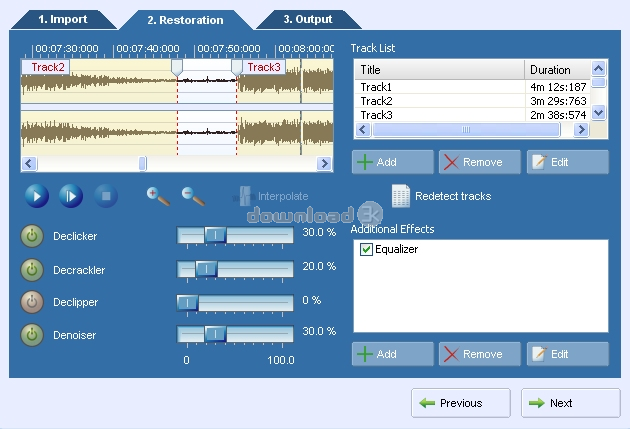The image size is (630, 429).
Task: Toggle the Decrackler power button
Action: click(32, 270)
